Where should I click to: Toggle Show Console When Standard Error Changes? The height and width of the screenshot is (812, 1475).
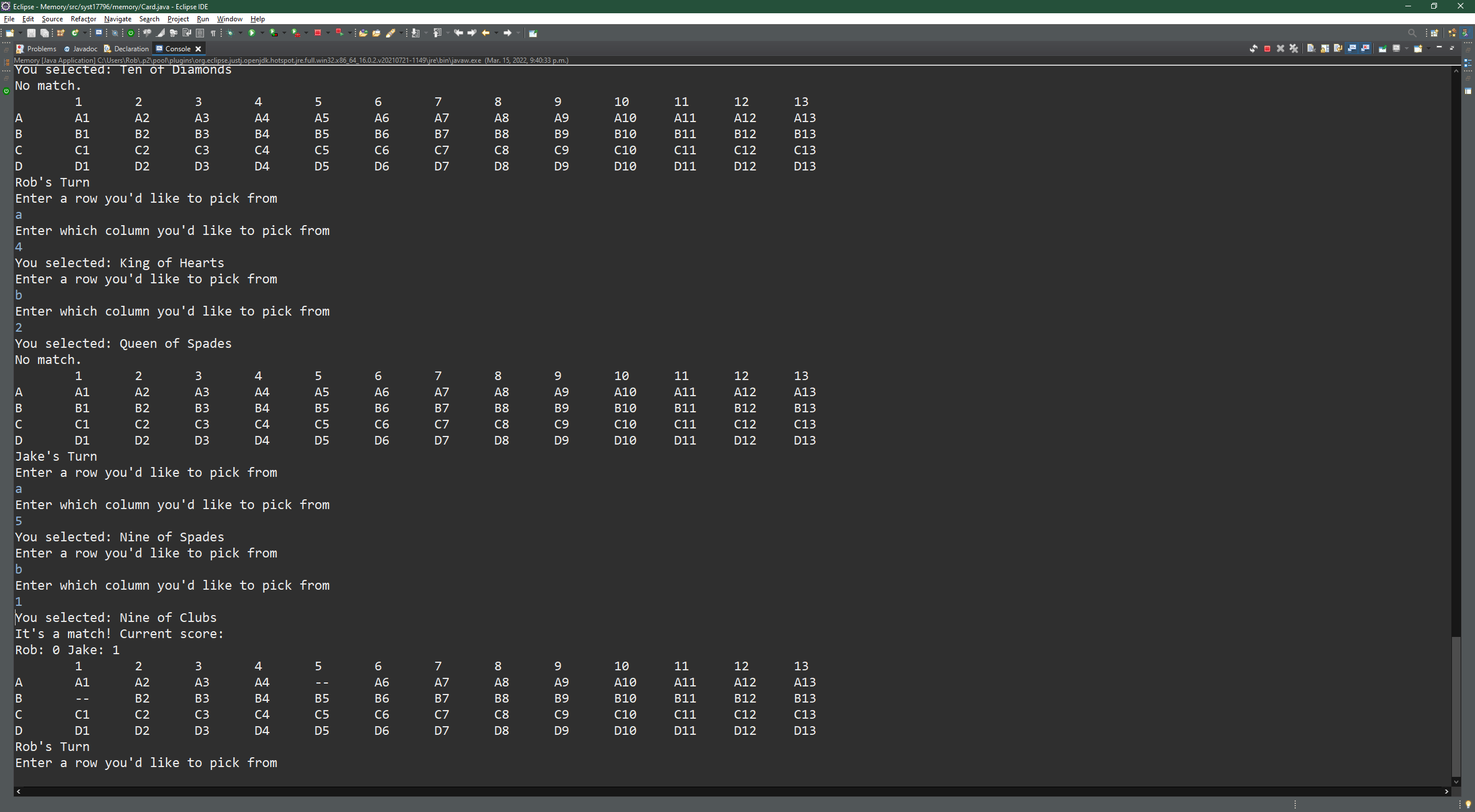point(1364,48)
